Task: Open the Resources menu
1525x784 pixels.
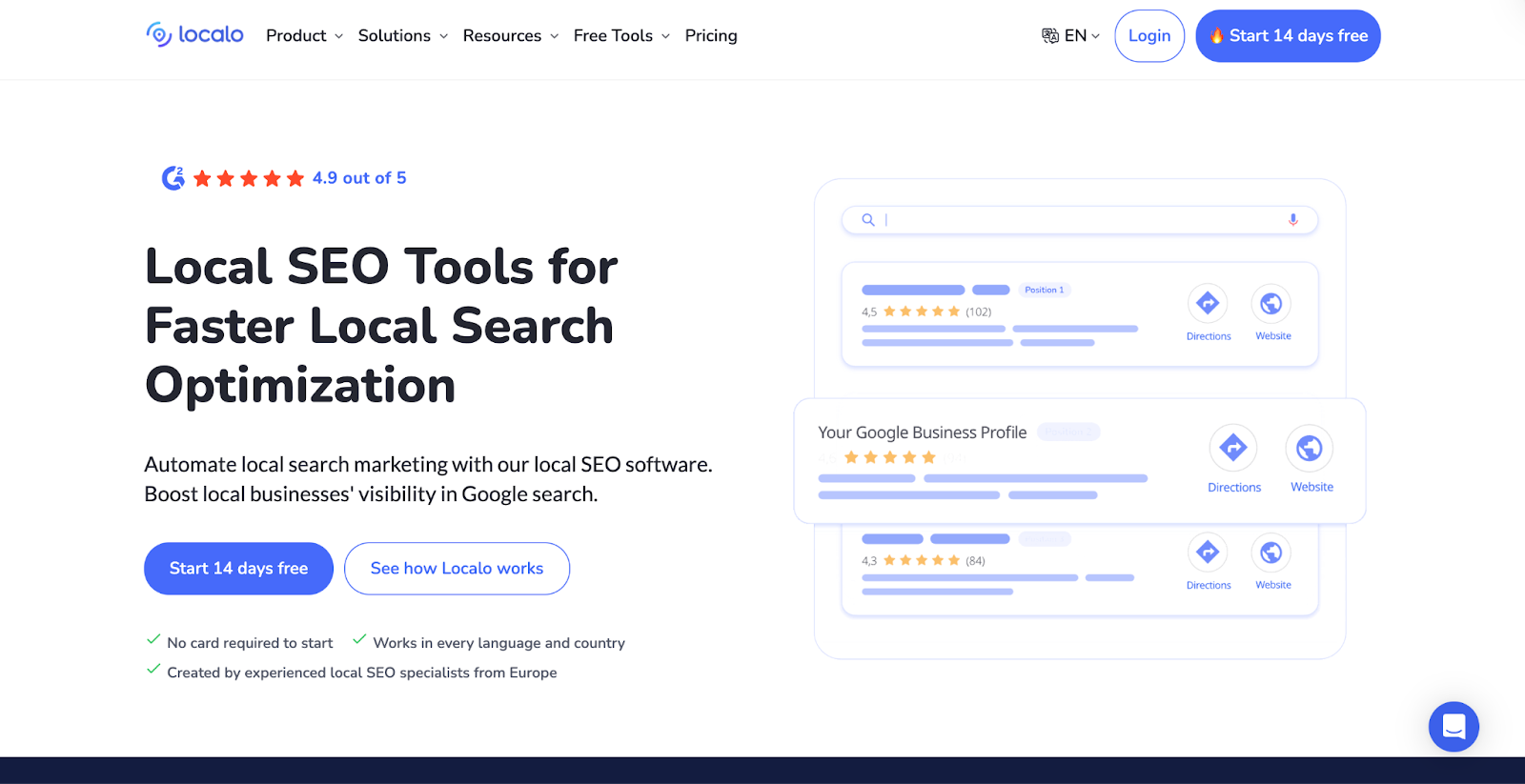Action: 501,35
